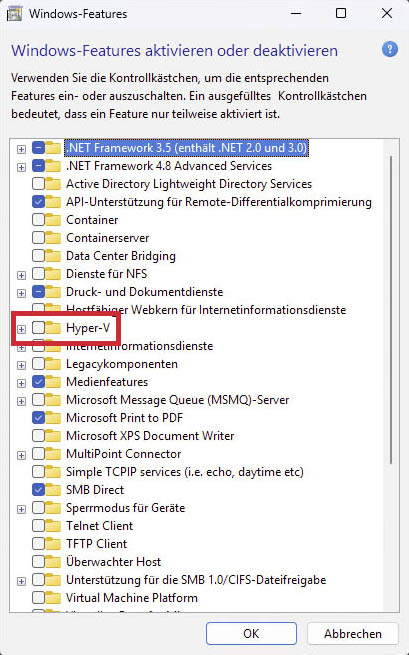
Task: Click folder icon beside Legacykomponenten
Action: pos(53,364)
